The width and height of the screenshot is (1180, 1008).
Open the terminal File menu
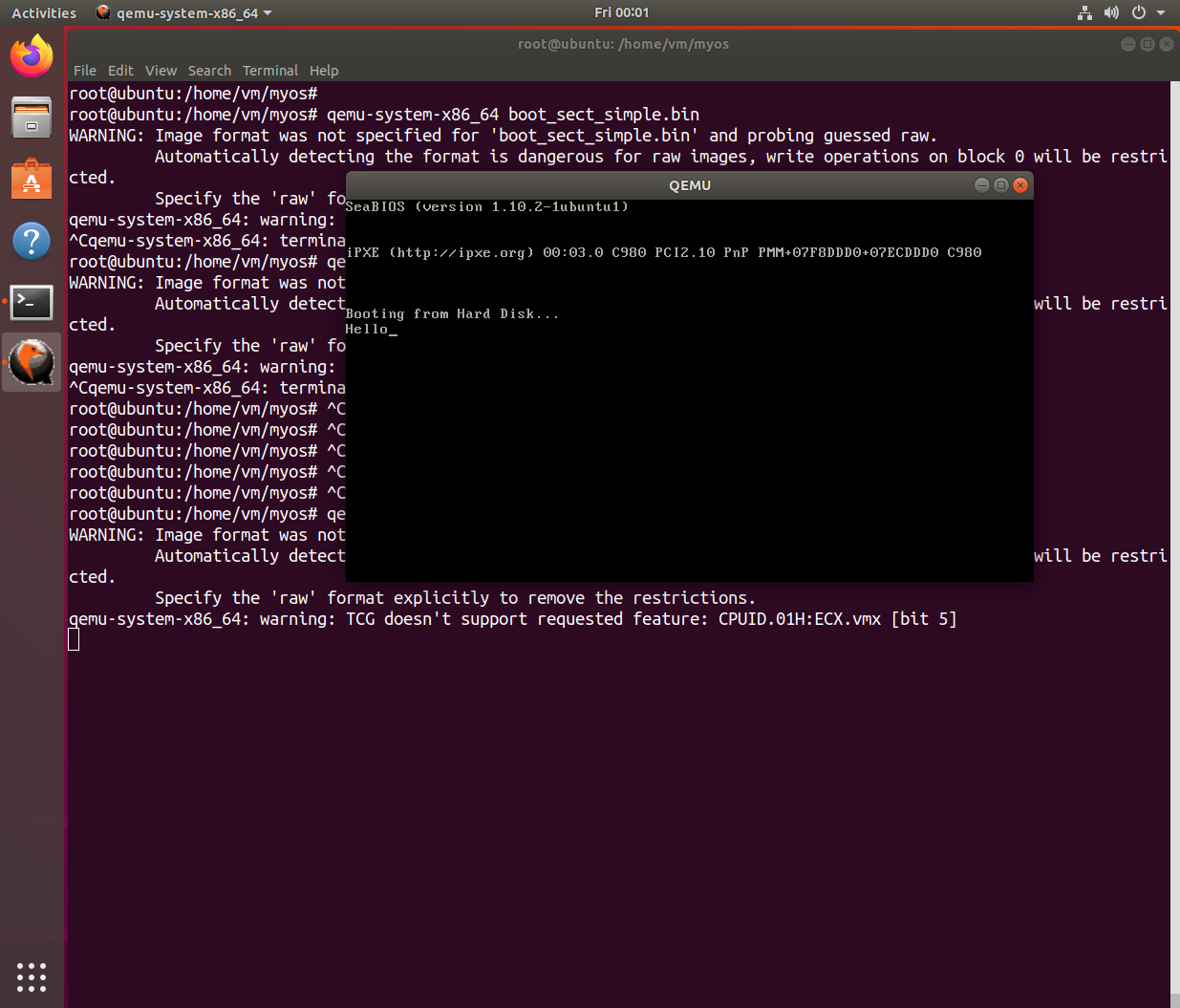tap(85, 71)
